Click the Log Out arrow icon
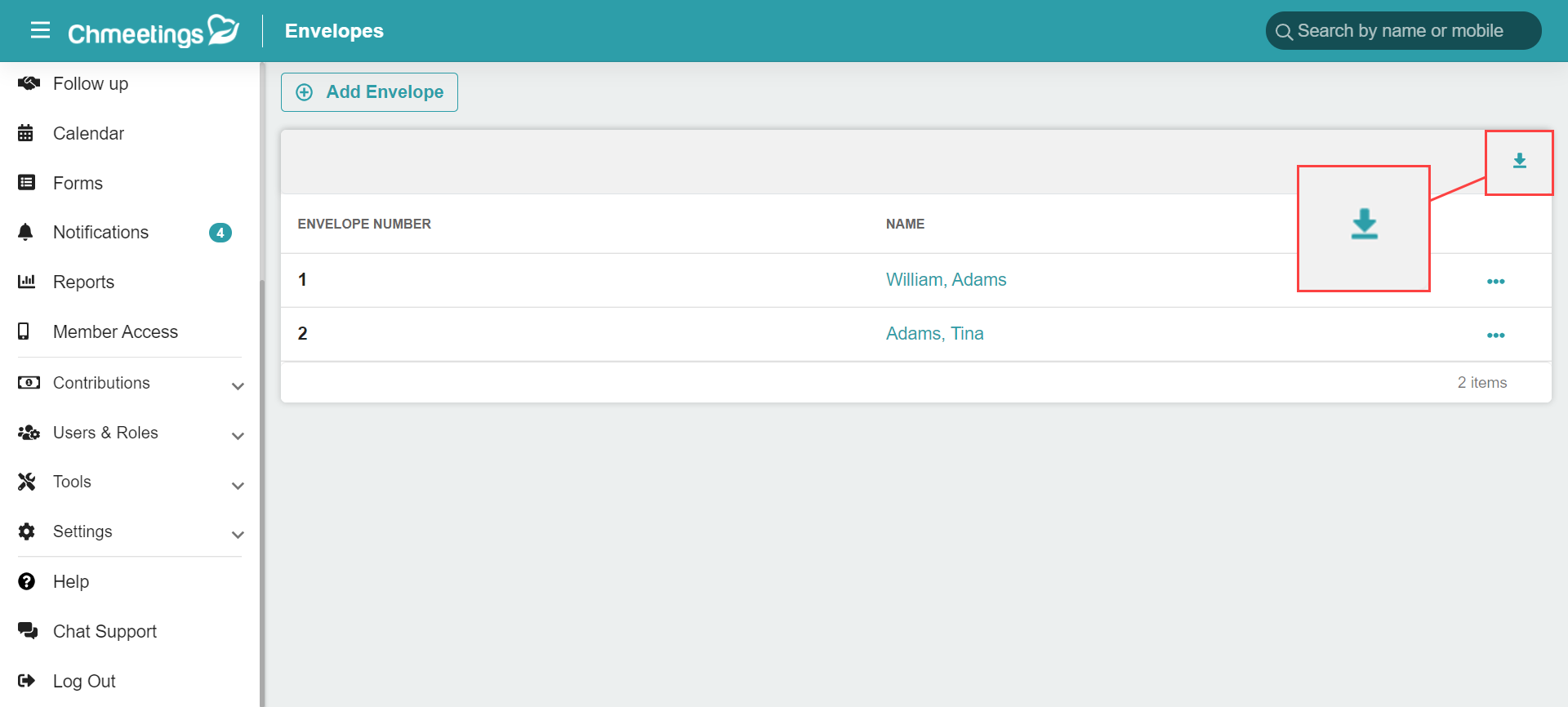1568x707 pixels. (27, 681)
